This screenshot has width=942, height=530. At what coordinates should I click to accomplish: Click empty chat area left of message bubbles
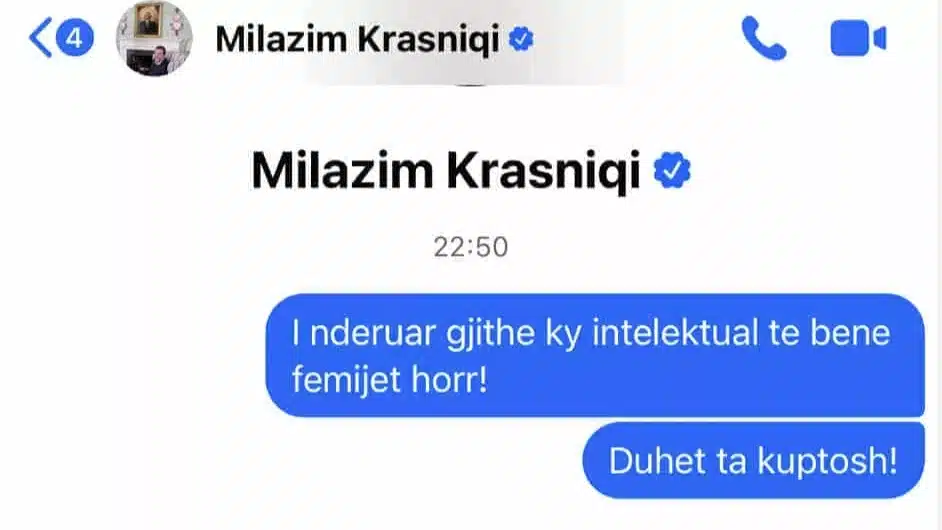132,397
